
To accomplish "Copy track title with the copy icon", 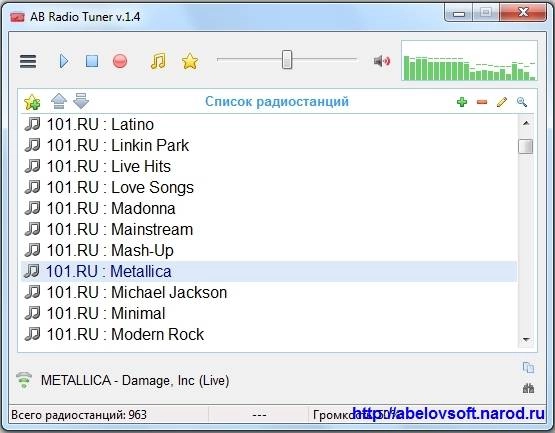I will point(528,368).
